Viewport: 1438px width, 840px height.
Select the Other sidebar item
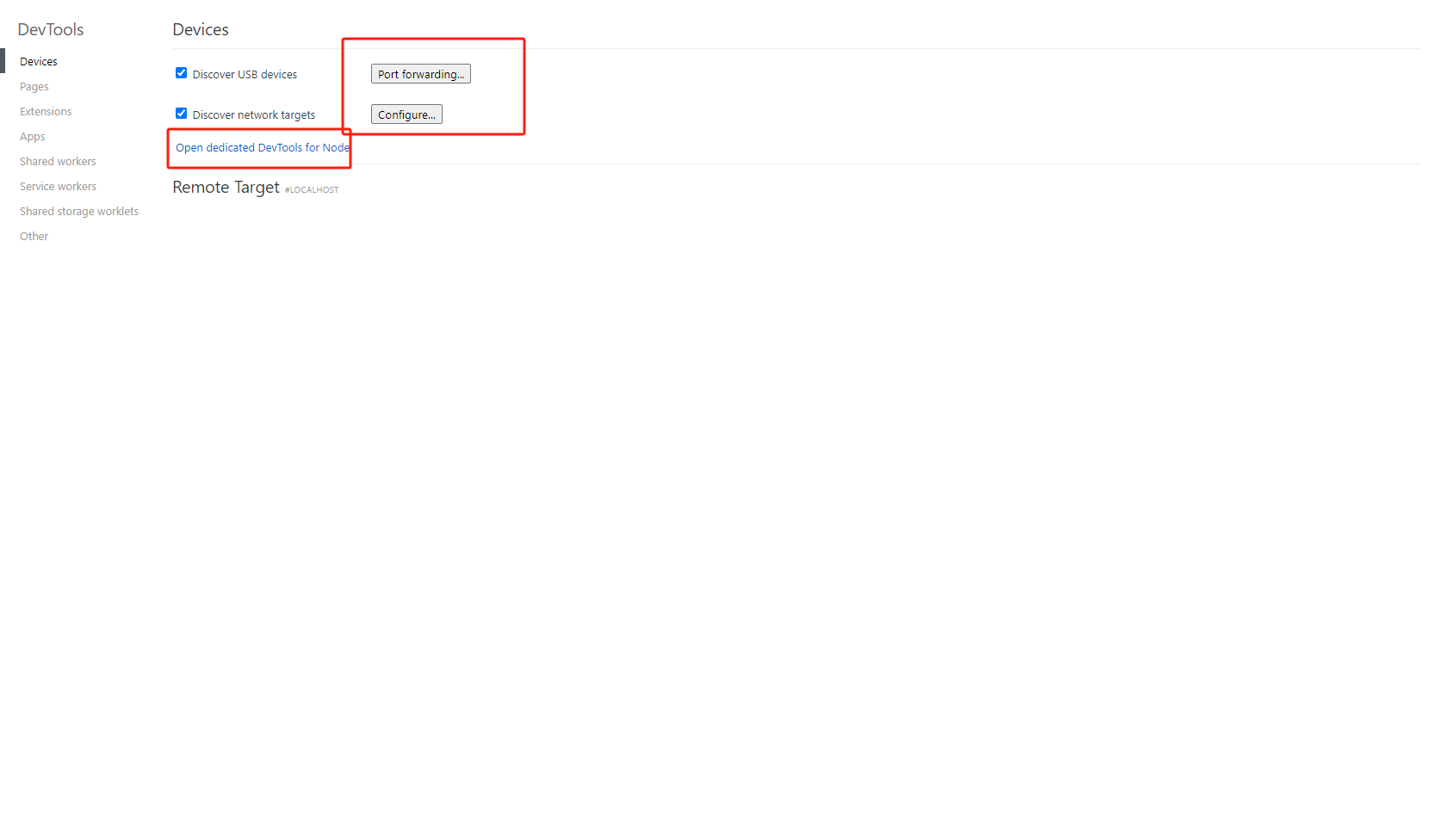point(34,237)
